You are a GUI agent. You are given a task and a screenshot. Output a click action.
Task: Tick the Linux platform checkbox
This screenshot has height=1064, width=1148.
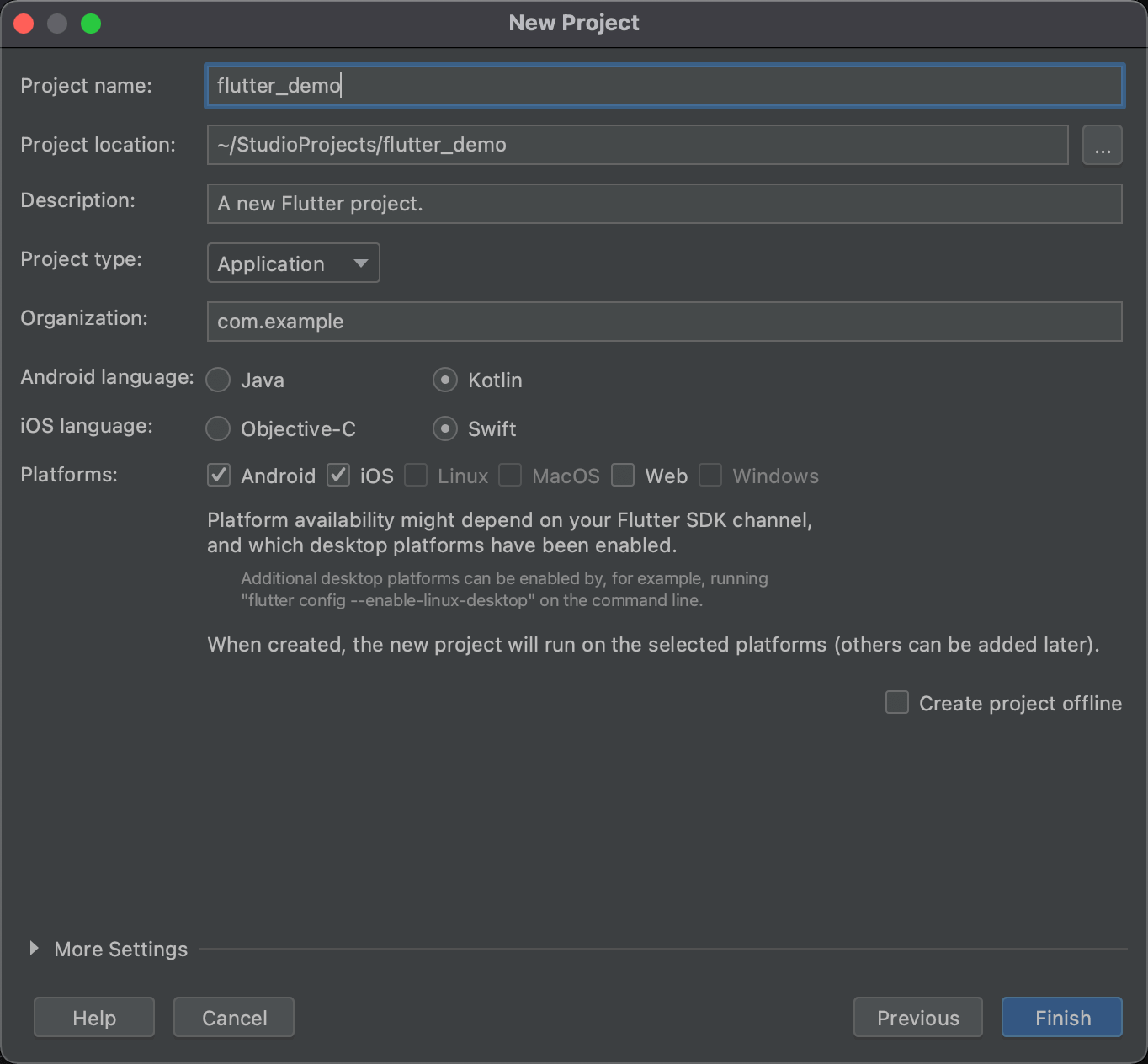point(416,476)
